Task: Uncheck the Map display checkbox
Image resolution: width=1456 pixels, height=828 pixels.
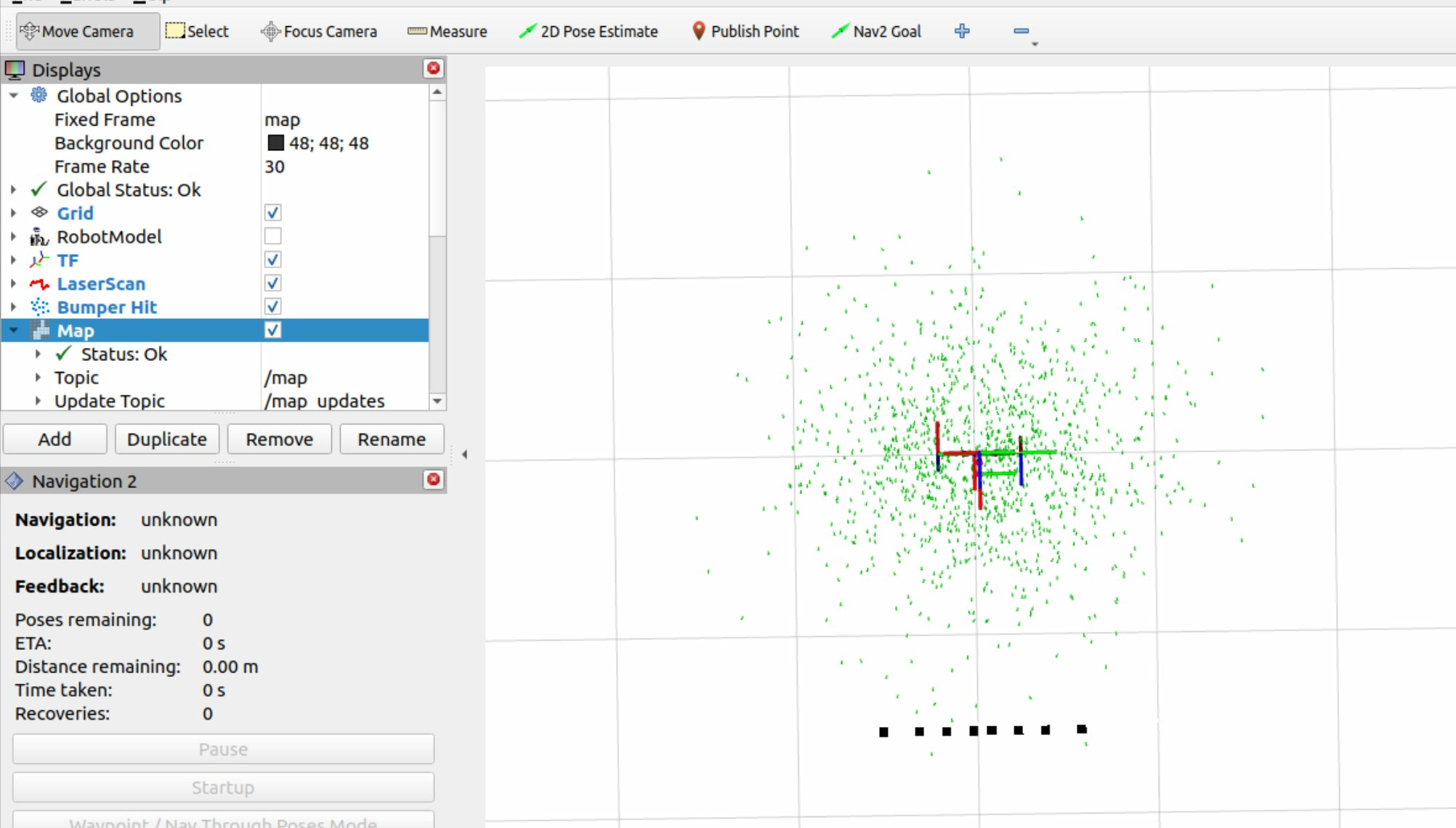Action: point(272,330)
